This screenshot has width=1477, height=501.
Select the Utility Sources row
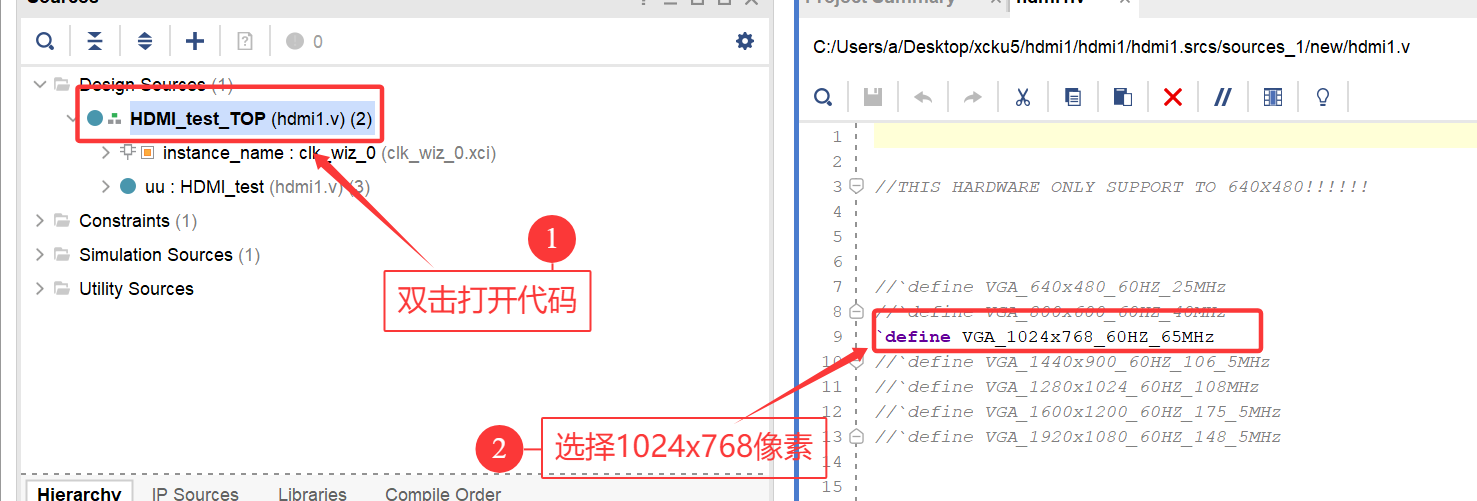pyautogui.click(x=136, y=288)
